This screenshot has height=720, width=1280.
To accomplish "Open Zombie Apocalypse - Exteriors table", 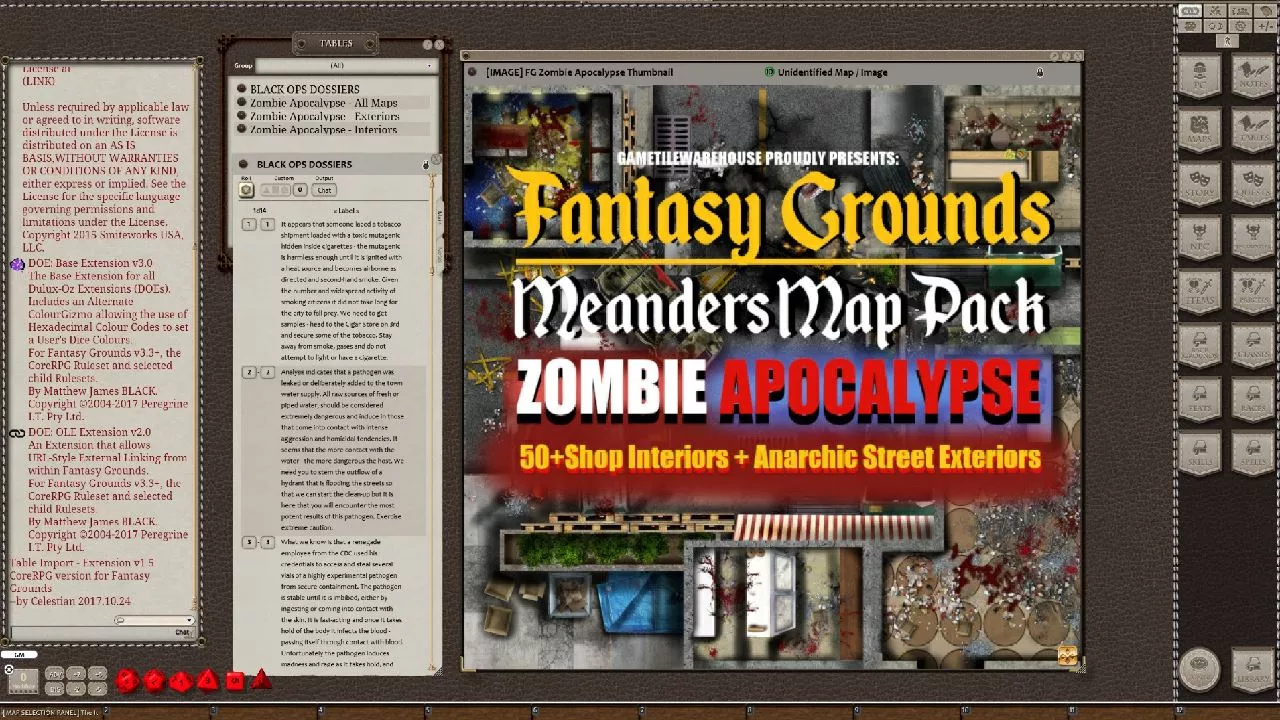I will click(324, 116).
